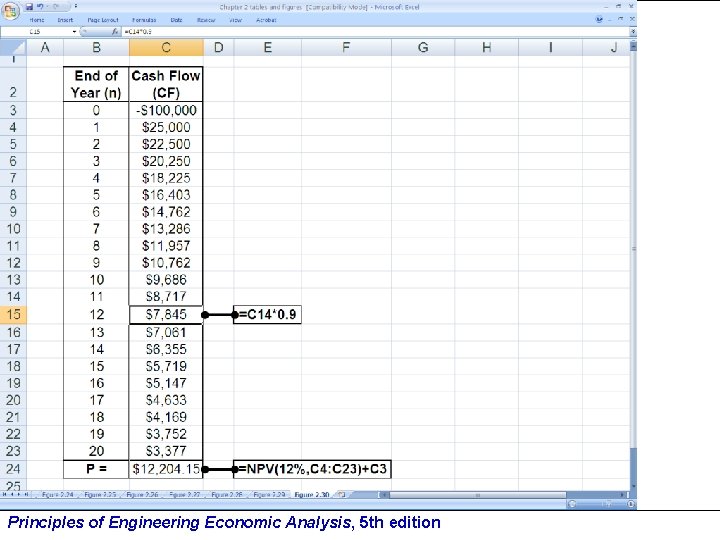Screen dimensions: 720x540
Task: Switch to Figure 2.29 sheet tab
Action: click(269, 495)
